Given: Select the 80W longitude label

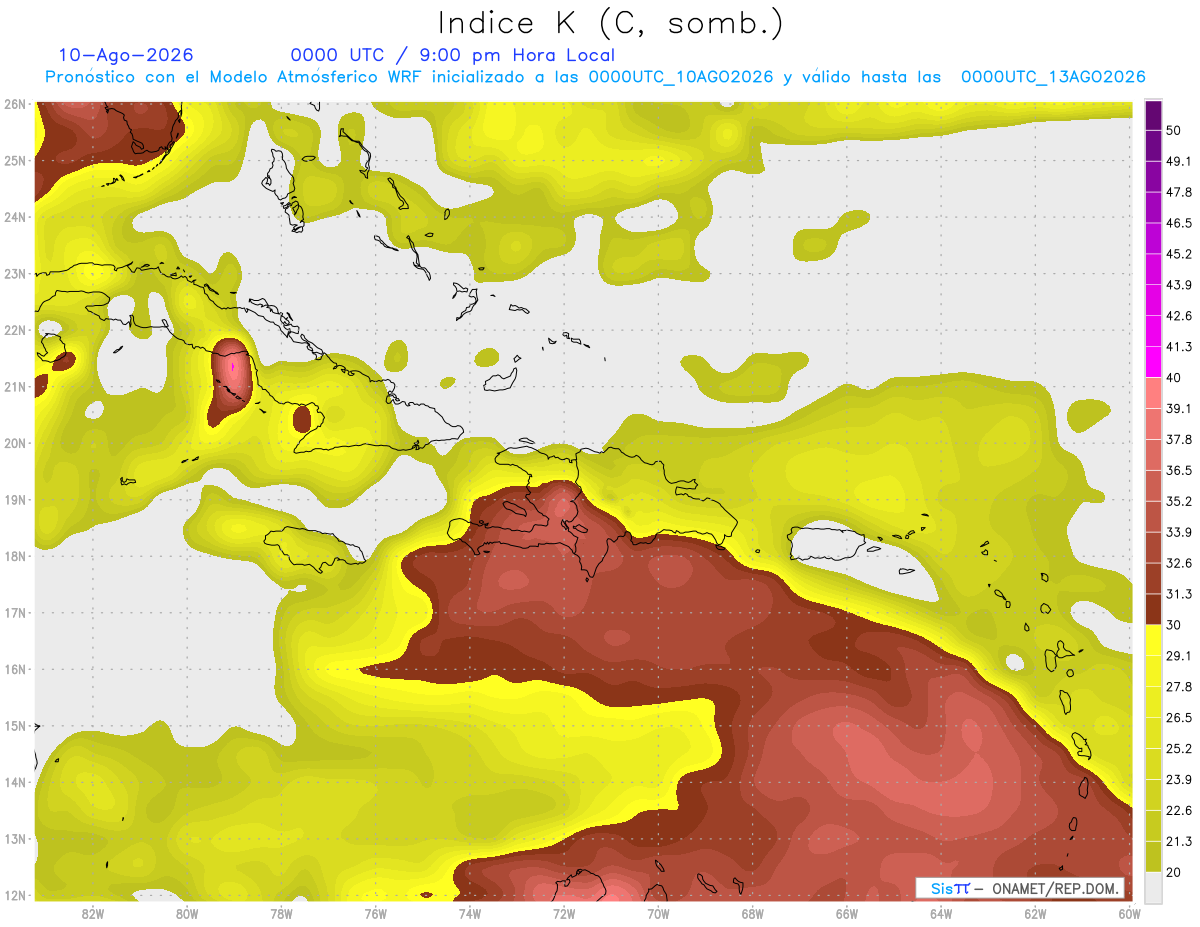Looking at the screenshot, I should (x=187, y=914).
